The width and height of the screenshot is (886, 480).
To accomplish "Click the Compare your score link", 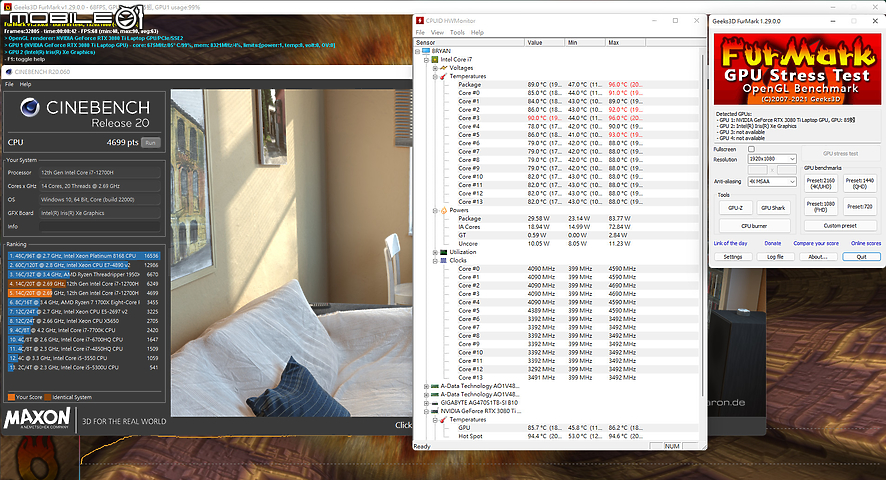I will 816,243.
